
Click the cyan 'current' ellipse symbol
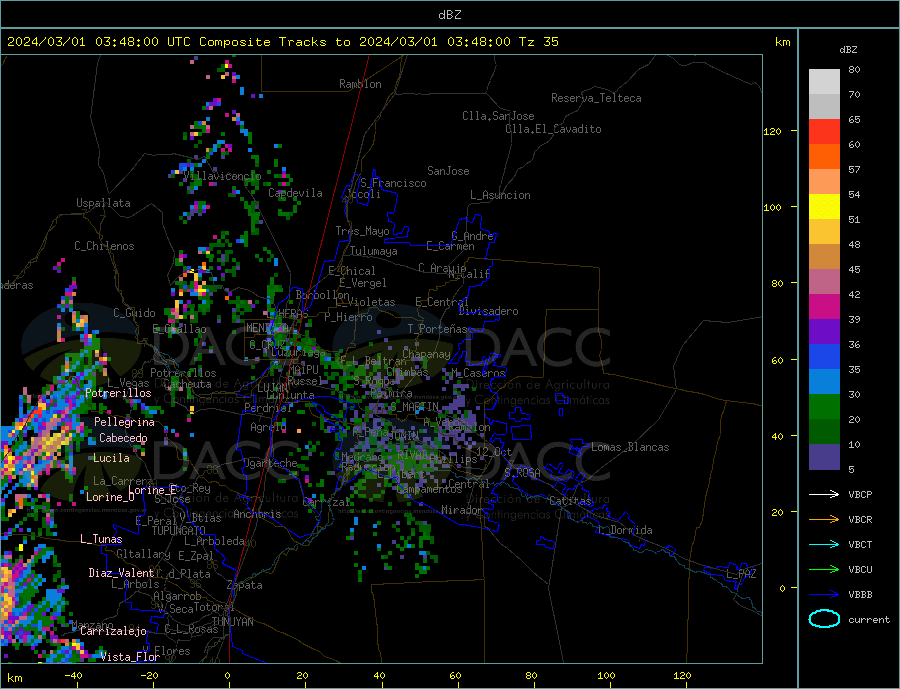click(x=824, y=619)
